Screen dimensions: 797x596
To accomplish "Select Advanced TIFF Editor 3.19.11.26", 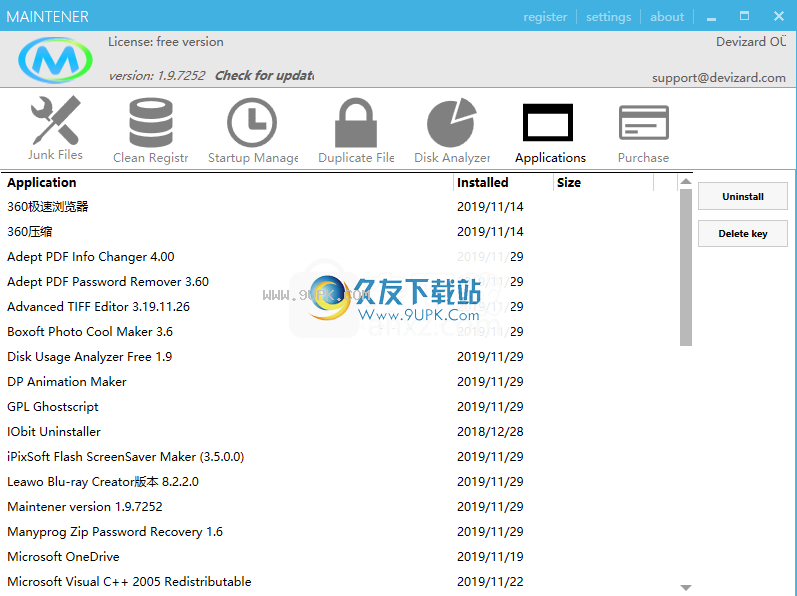I will [340, 306].
